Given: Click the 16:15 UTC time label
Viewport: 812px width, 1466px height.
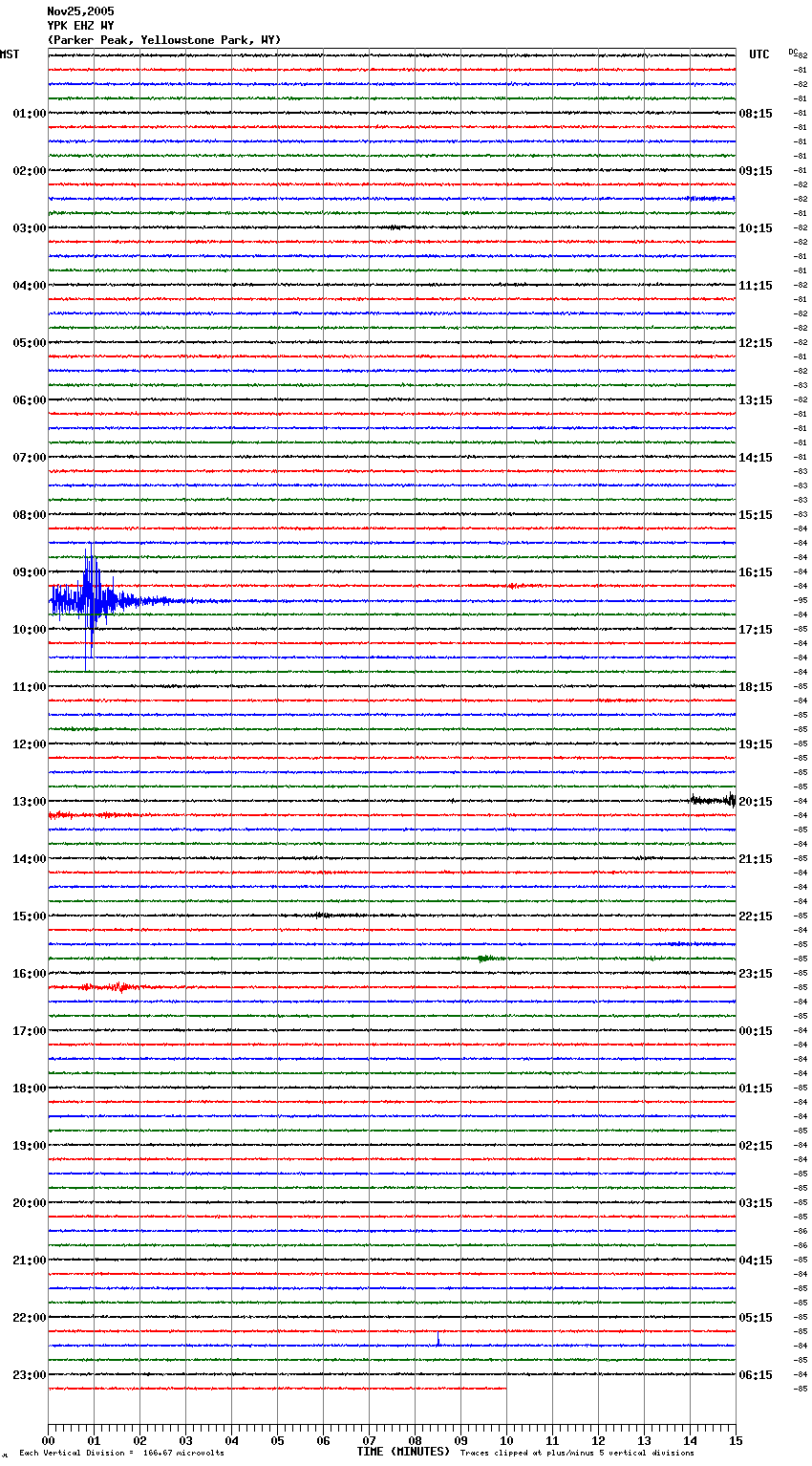Looking at the screenshot, I should (756, 572).
